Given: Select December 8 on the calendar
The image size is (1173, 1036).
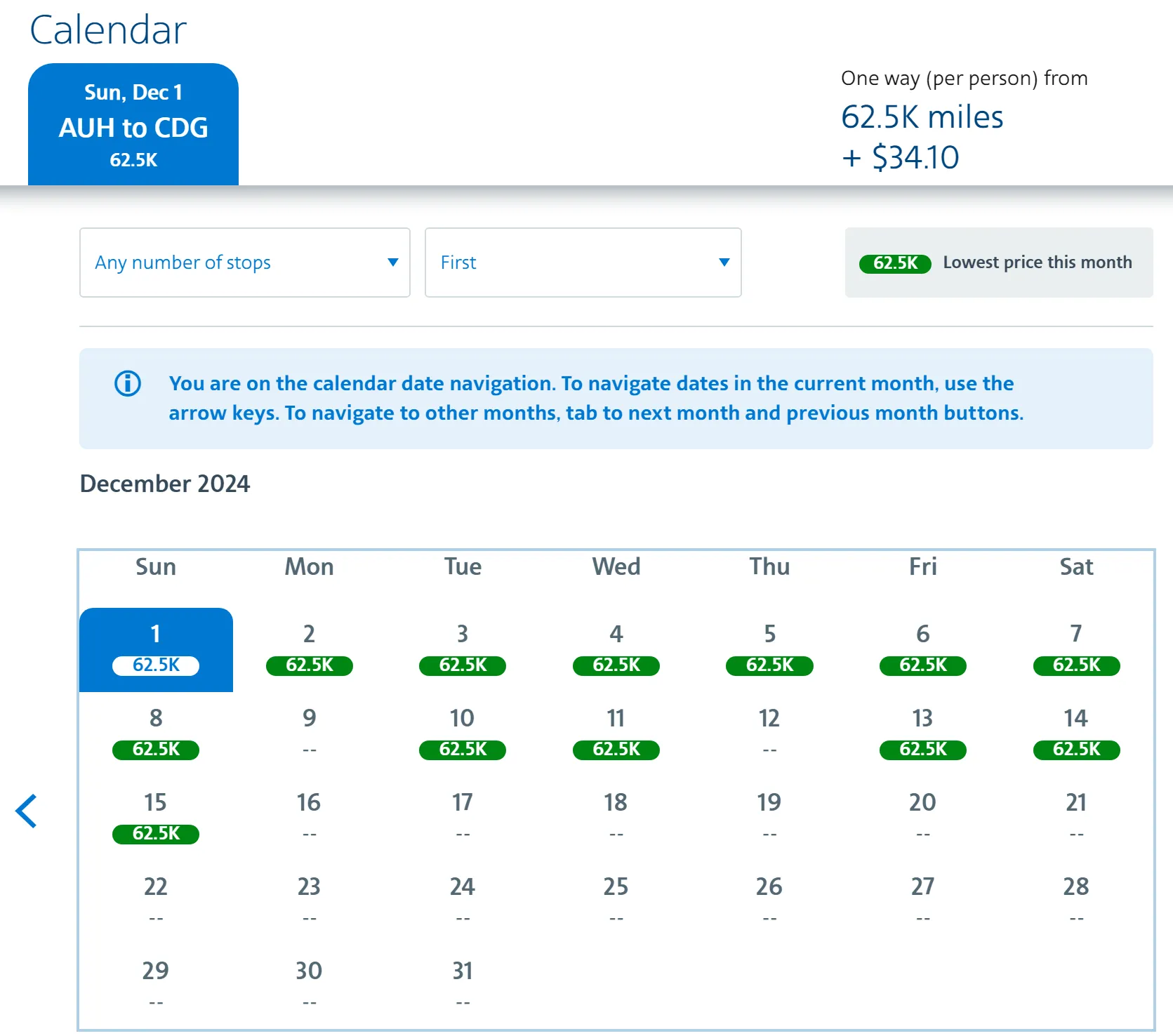Looking at the screenshot, I should pyautogui.click(x=156, y=733).
